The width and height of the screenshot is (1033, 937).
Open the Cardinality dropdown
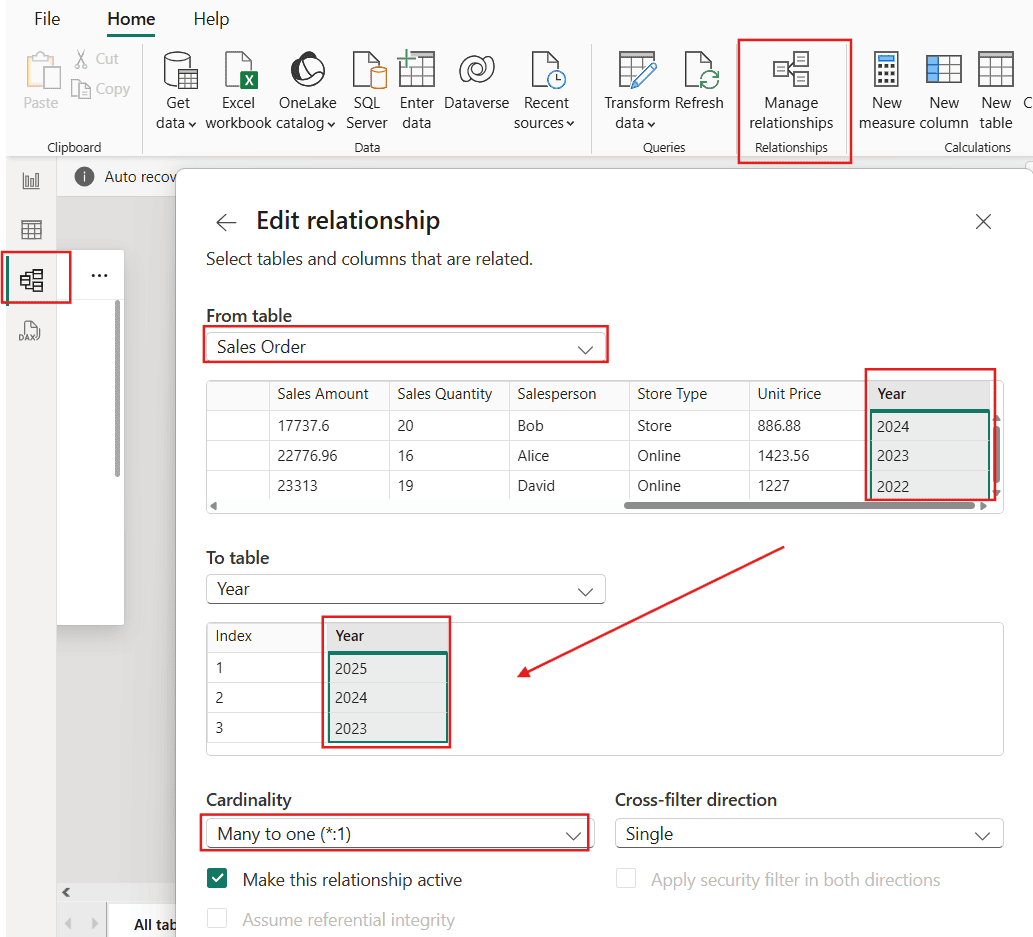coord(400,834)
